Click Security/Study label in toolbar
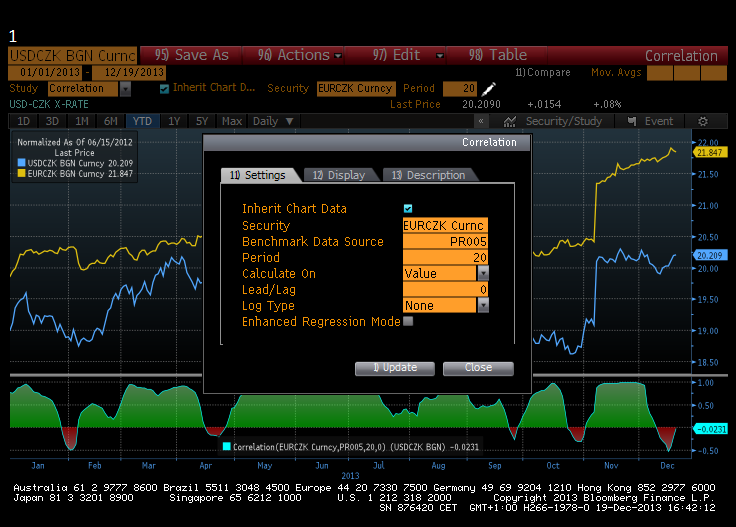 564,122
